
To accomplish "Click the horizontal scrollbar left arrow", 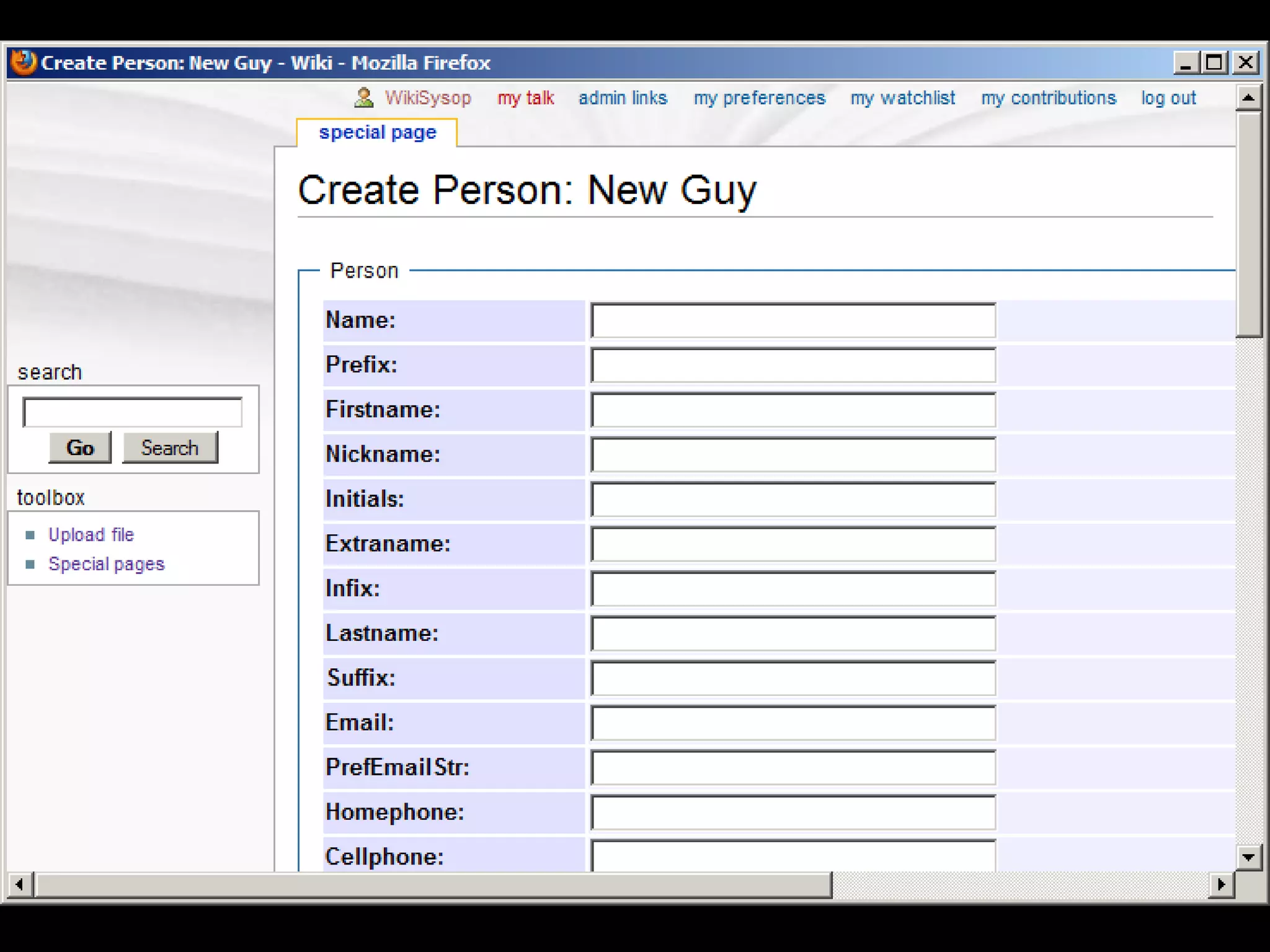I will click(20, 884).
